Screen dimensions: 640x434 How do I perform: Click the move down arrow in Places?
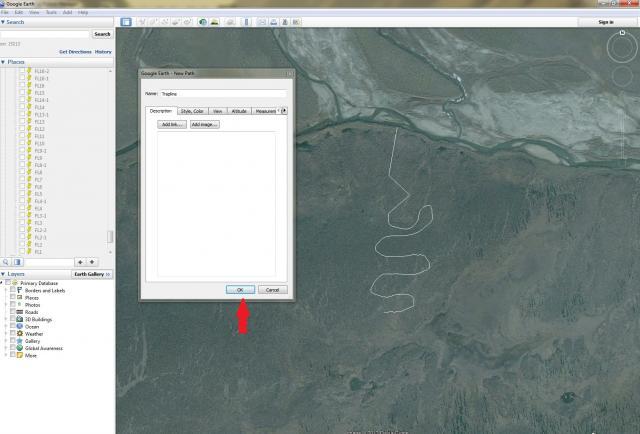tap(92, 261)
